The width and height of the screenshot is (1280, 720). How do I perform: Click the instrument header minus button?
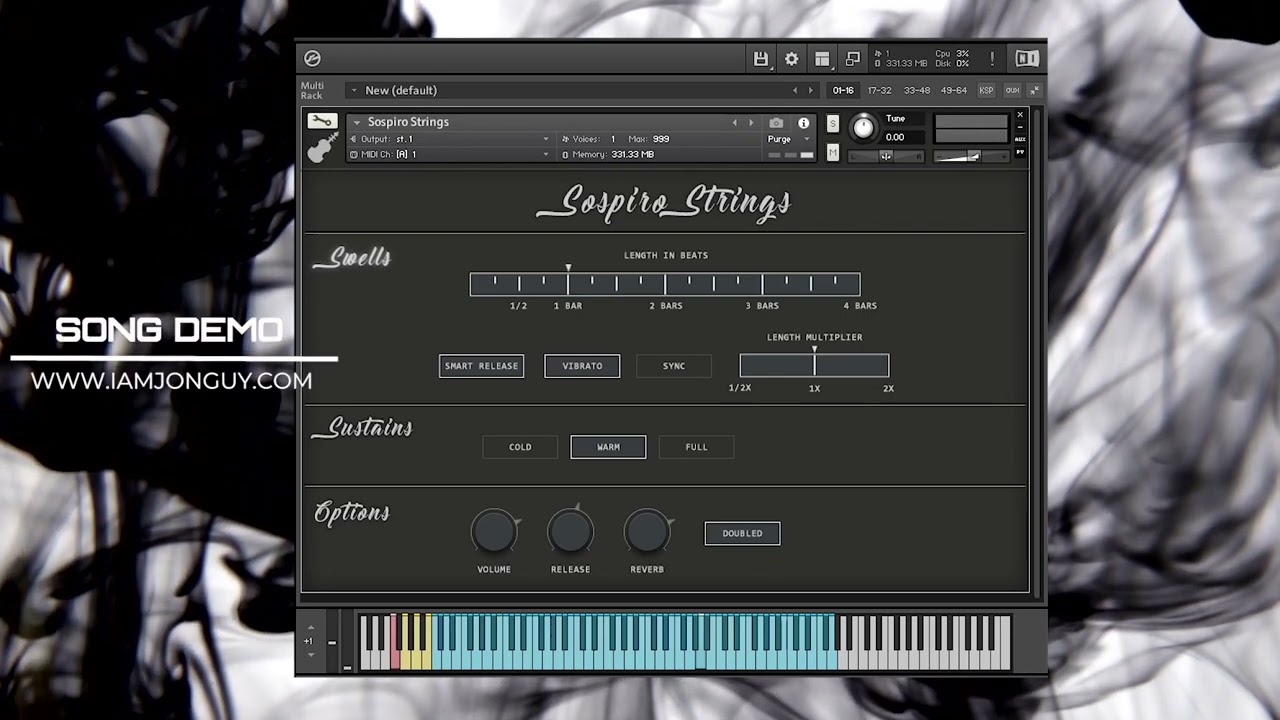(1020, 127)
